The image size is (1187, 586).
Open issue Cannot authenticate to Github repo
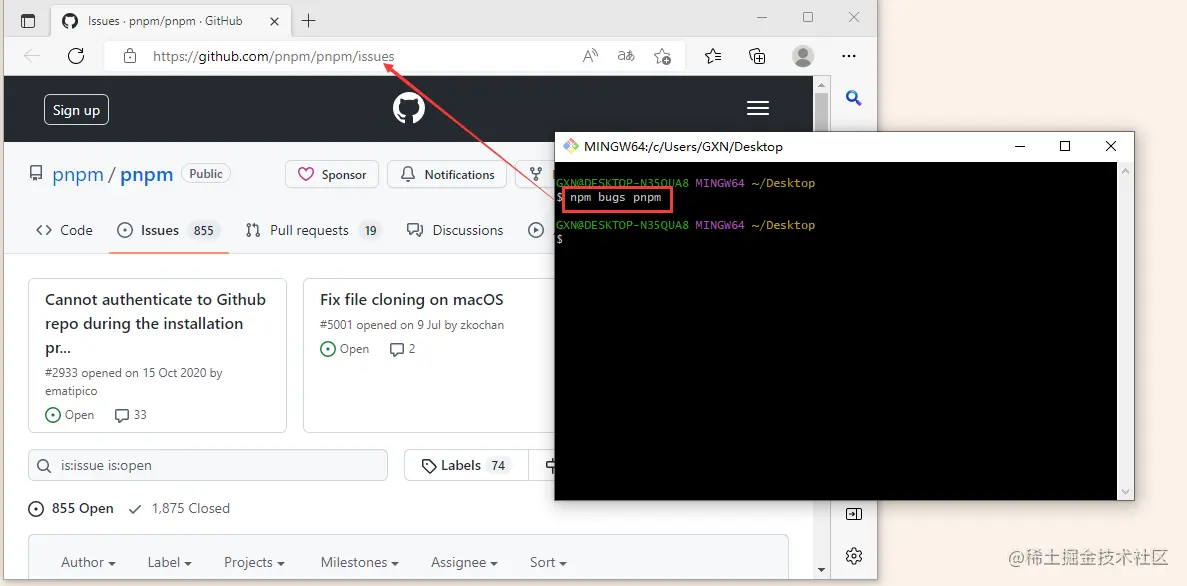point(155,323)
